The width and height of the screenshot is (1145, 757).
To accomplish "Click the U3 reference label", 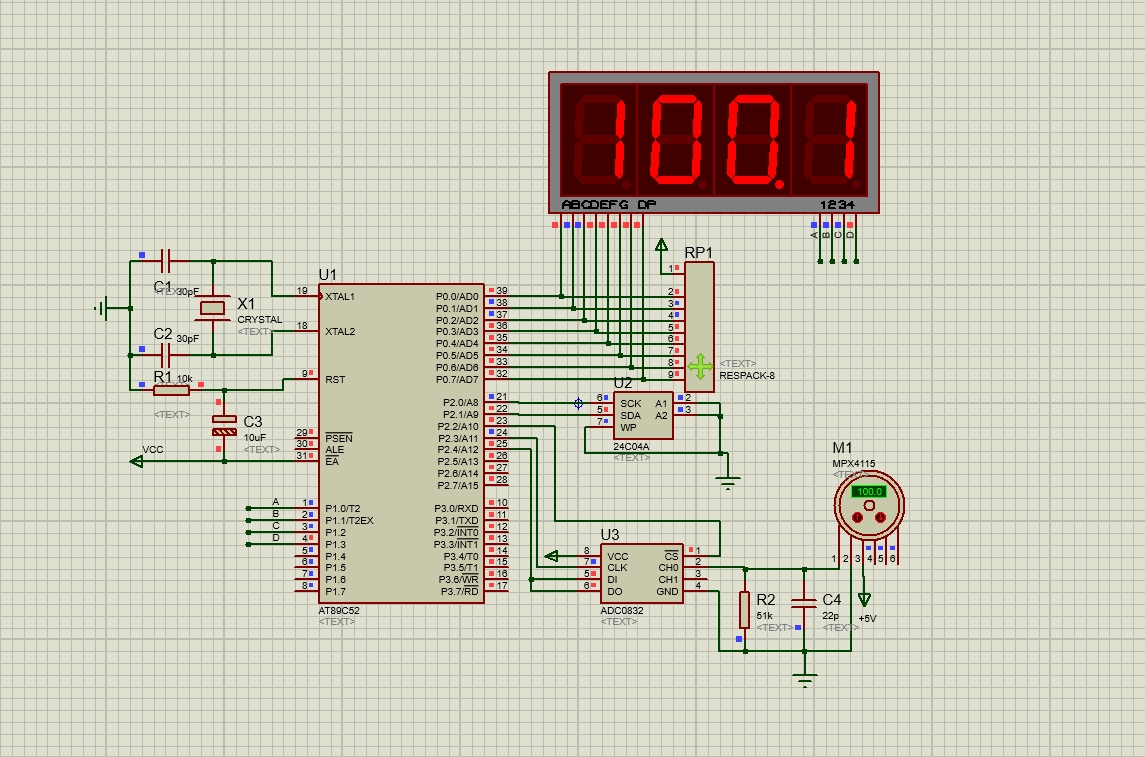I will tap(610, 534).
